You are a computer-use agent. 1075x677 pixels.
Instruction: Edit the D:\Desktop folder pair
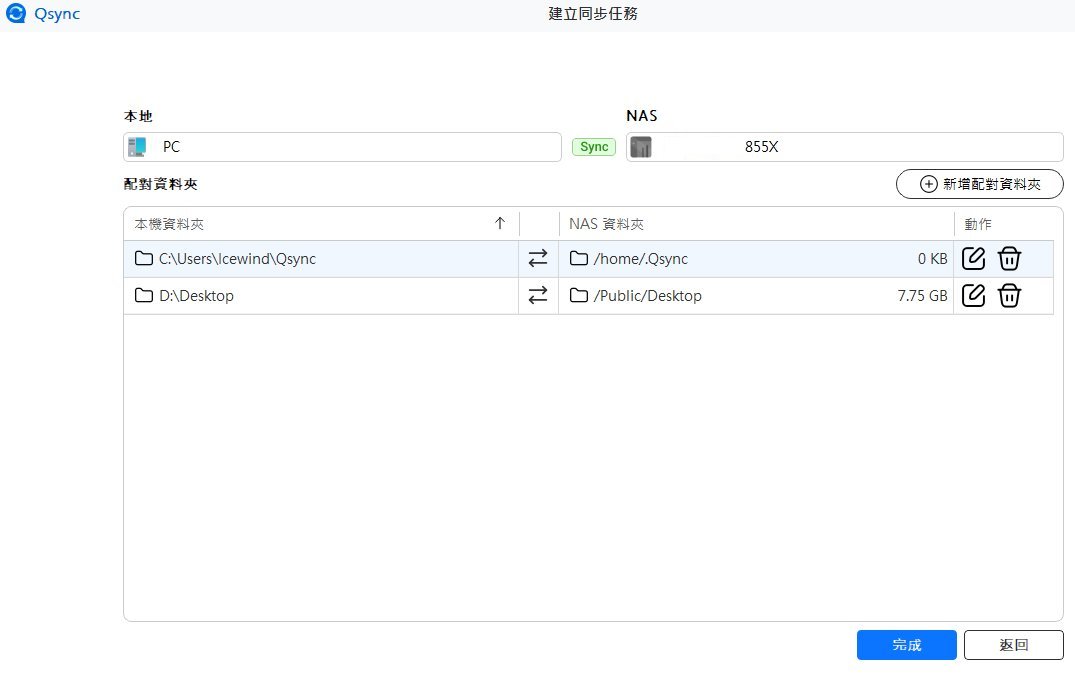coord(973,295)
